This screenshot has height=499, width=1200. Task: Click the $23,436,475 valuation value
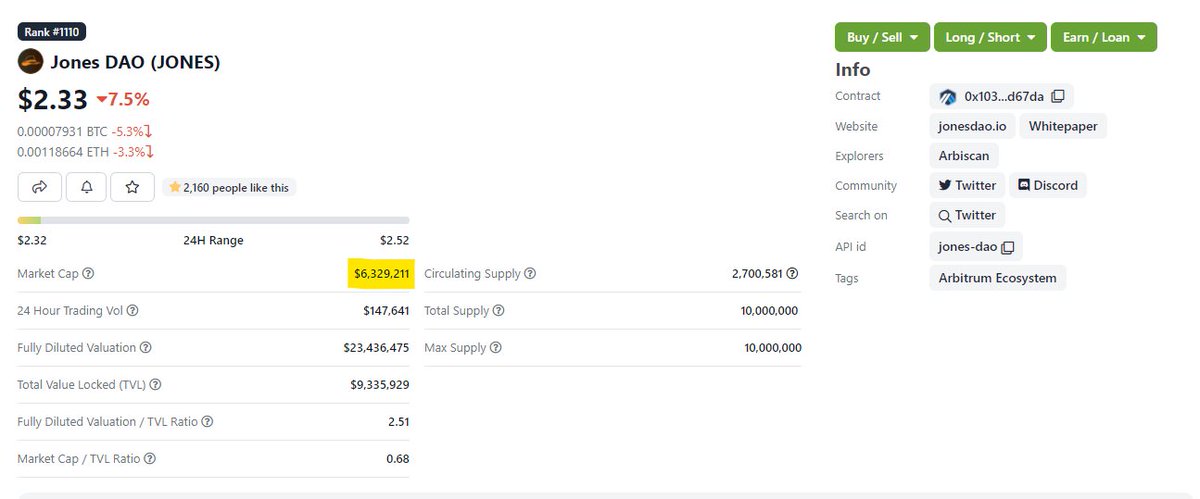pyautogui.click(x=376, y=348)
